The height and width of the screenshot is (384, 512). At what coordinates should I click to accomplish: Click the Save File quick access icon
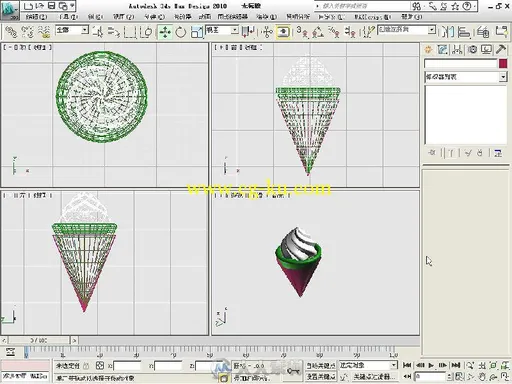51,6
